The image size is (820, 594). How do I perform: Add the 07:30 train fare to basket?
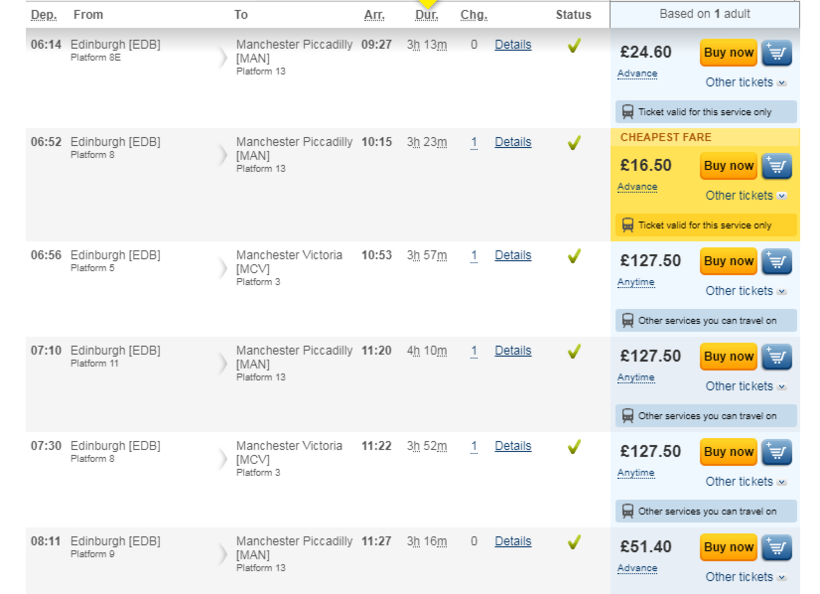pos(777,452)
